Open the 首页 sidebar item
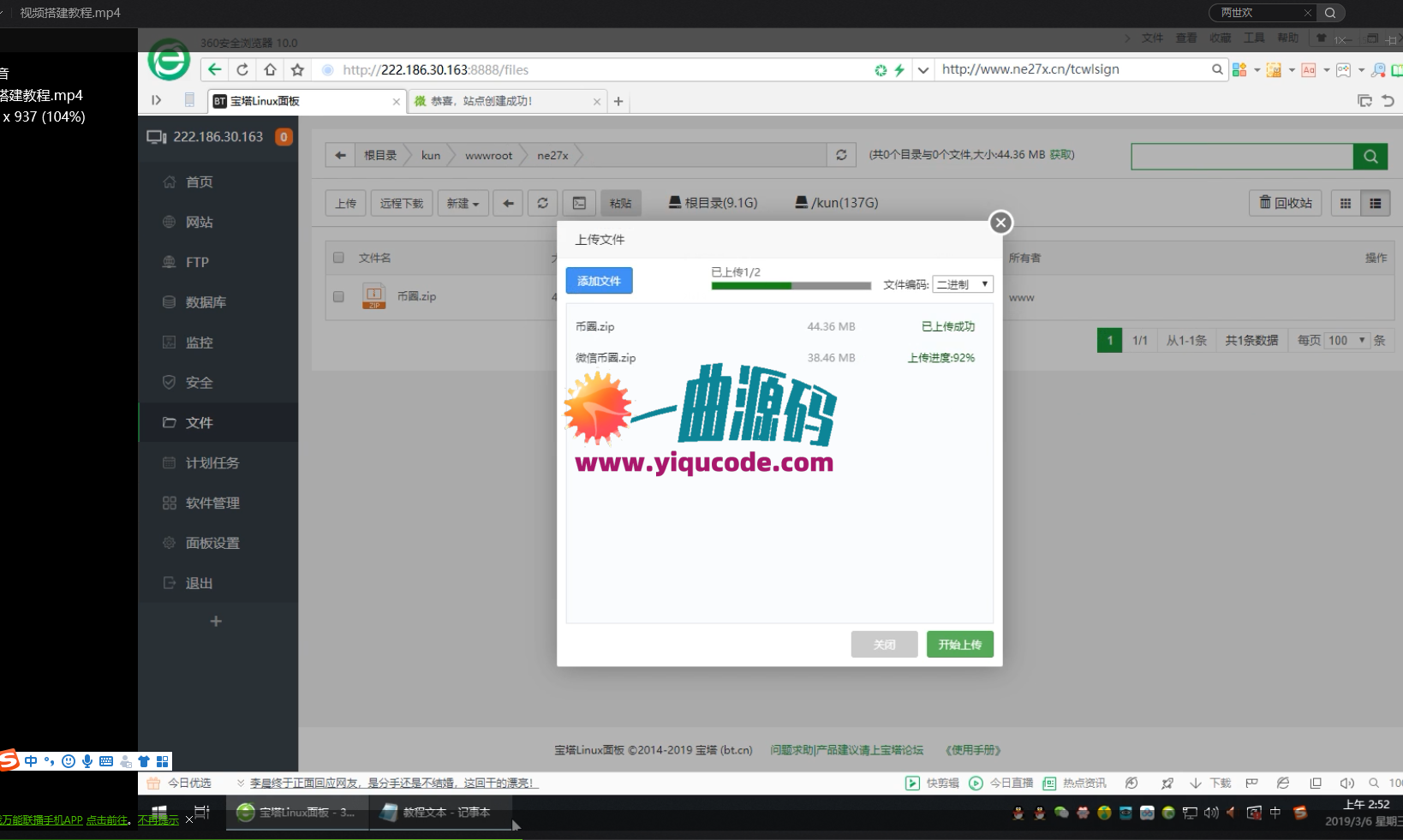The width and height of the screenshot is (1403, 840). pyautogui.click(x=218, y=182)
